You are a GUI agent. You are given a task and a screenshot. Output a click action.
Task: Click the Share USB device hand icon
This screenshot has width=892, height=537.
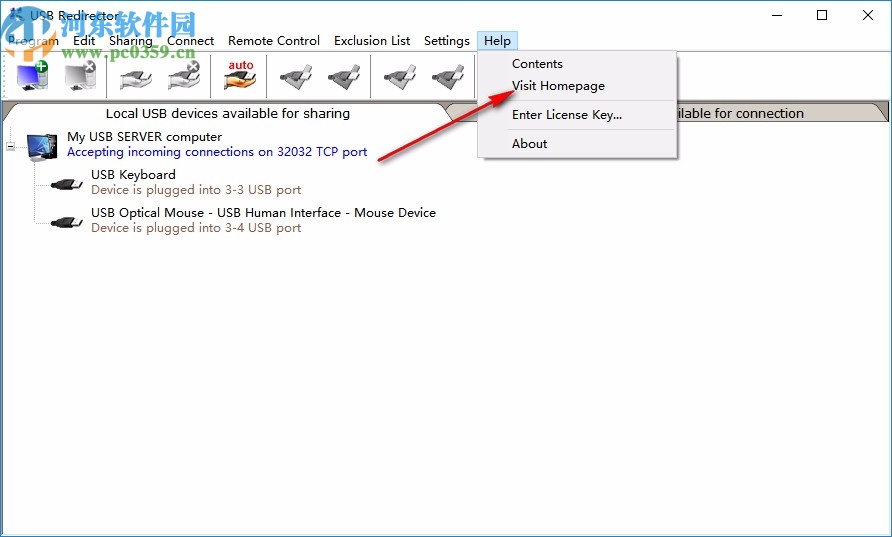[x=135, y=78]
